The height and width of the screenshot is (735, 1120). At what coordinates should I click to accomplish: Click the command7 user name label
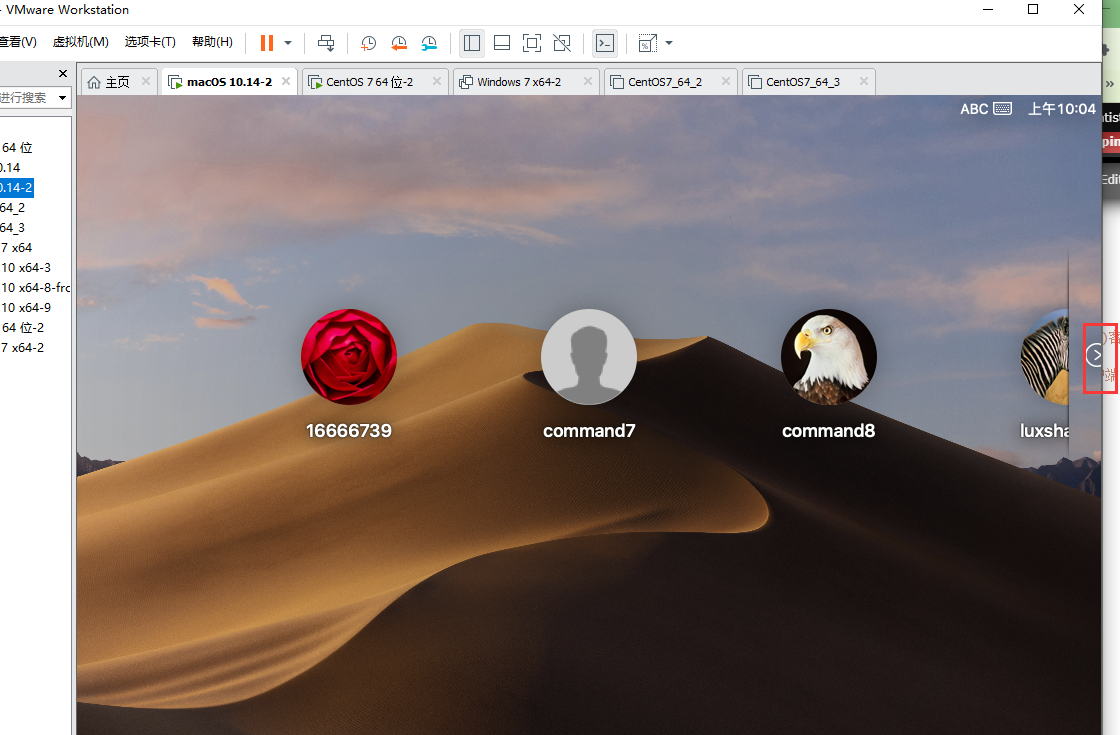tap(589, 431)
